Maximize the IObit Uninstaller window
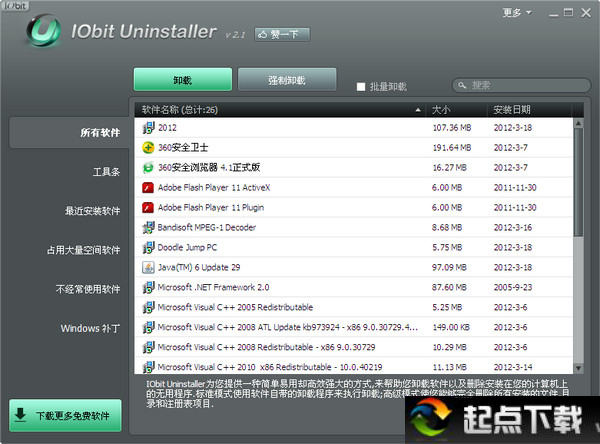This screenshot has height=444, width=600. (x=569, y=13)
